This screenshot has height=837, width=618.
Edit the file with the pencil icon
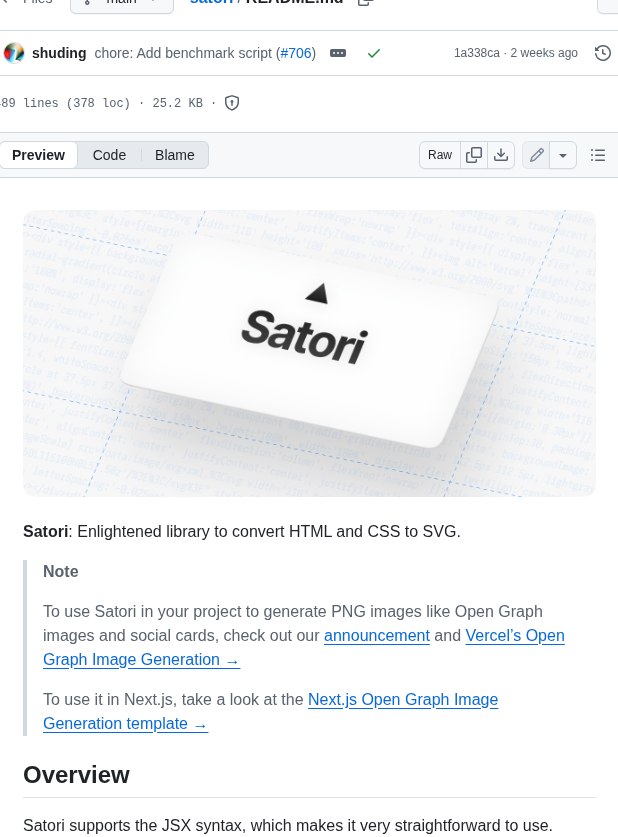click(x=536, y=155)
